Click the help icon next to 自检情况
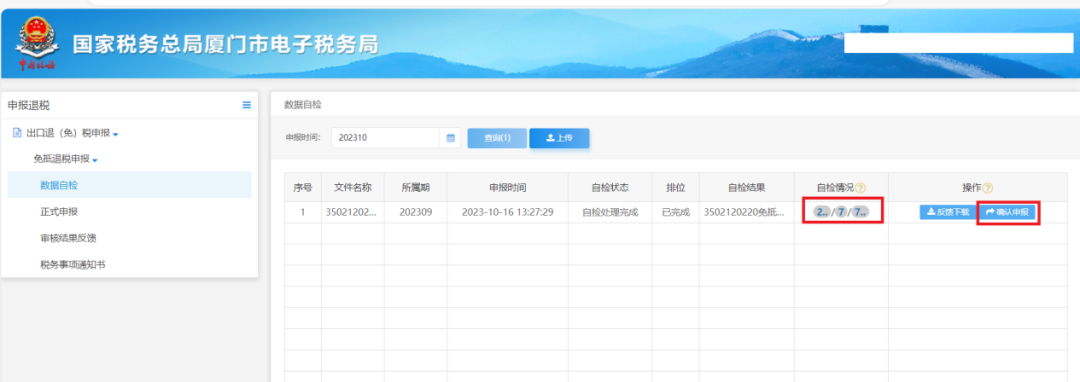The image size is (1080, 382). pyautogui.click(x=861, y=188)
